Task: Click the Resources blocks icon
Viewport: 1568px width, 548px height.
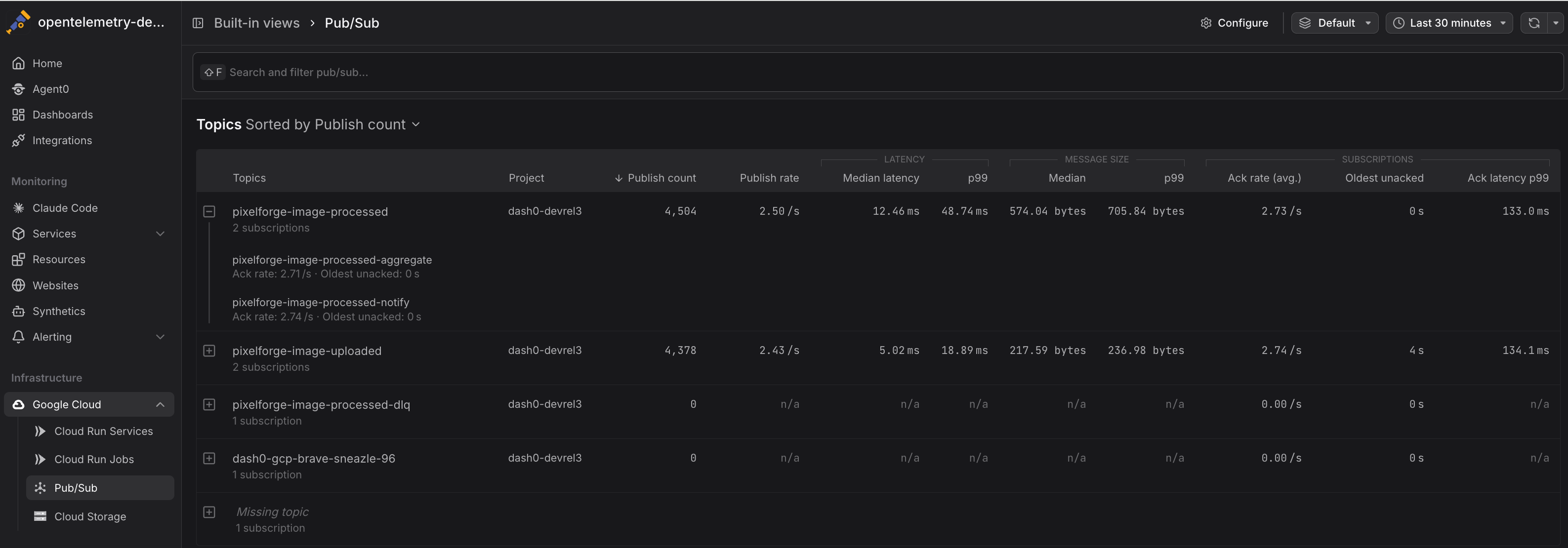Action: [x=18, y=260]
